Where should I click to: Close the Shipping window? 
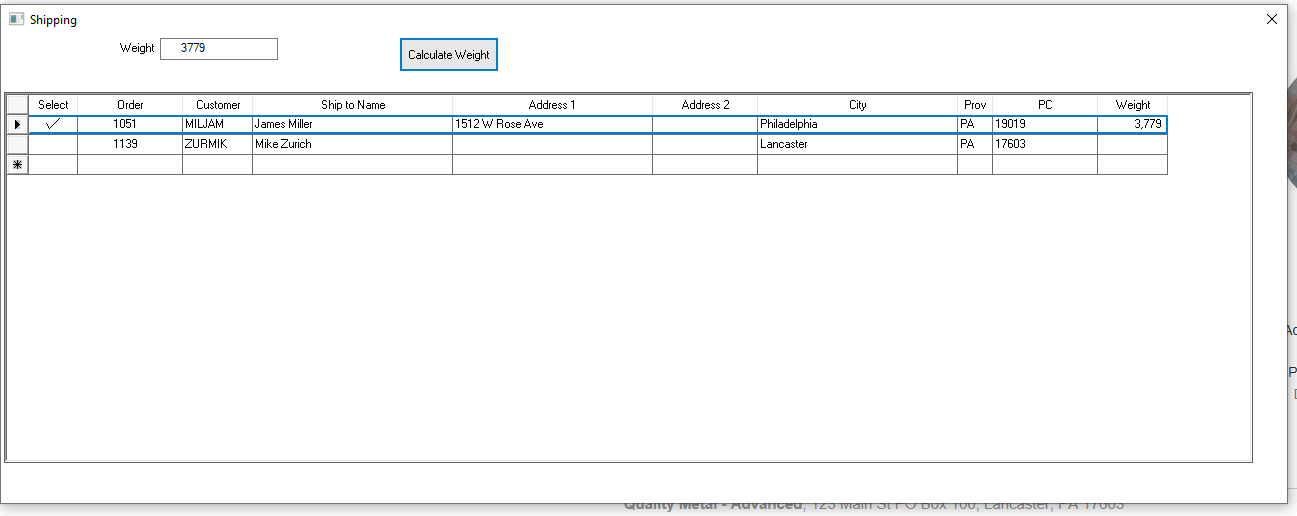click(x=1271, y=19)
